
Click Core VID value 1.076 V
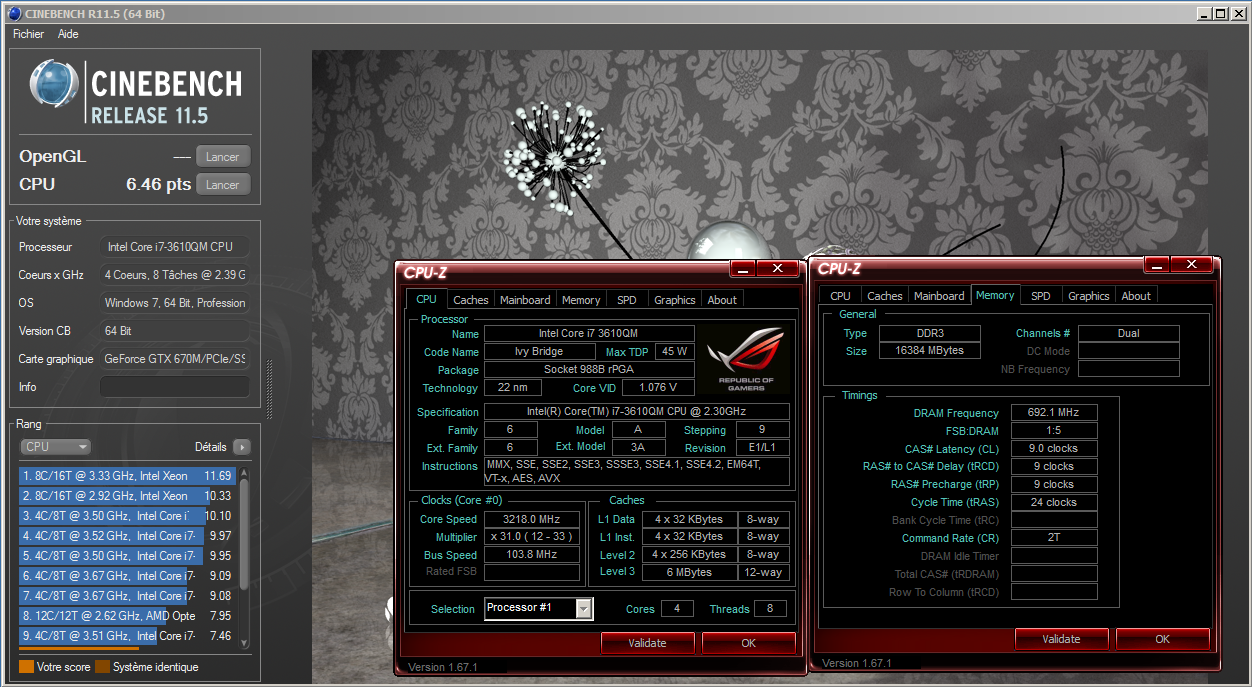click(658, 388)
